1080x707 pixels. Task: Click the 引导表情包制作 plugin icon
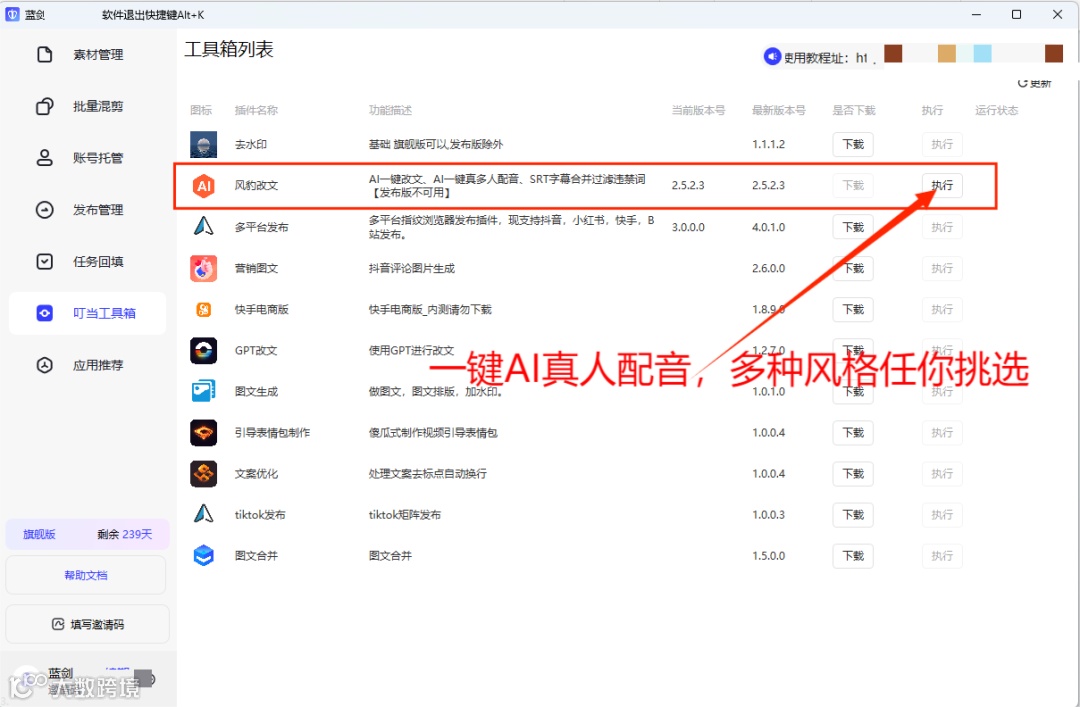pyautogui.click(x=203, y=433)
